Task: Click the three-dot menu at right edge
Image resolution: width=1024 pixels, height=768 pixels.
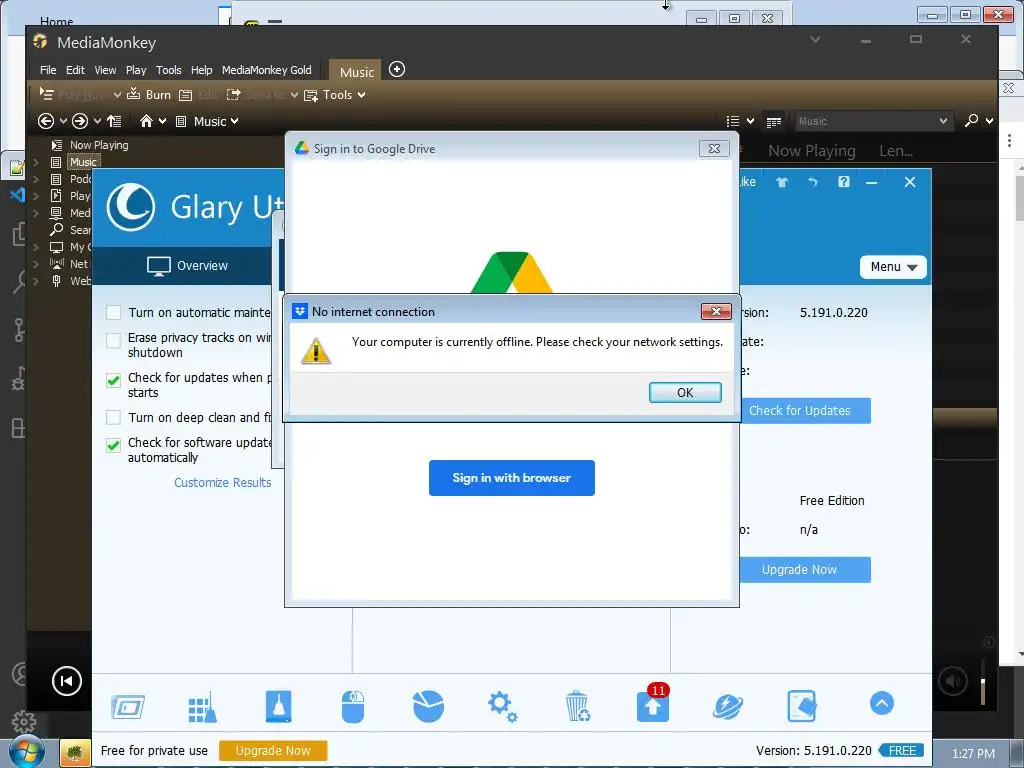Action: pos(1010,140)
